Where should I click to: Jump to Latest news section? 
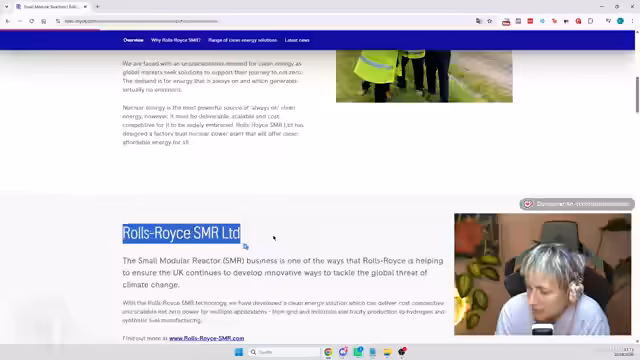[297, 40]
